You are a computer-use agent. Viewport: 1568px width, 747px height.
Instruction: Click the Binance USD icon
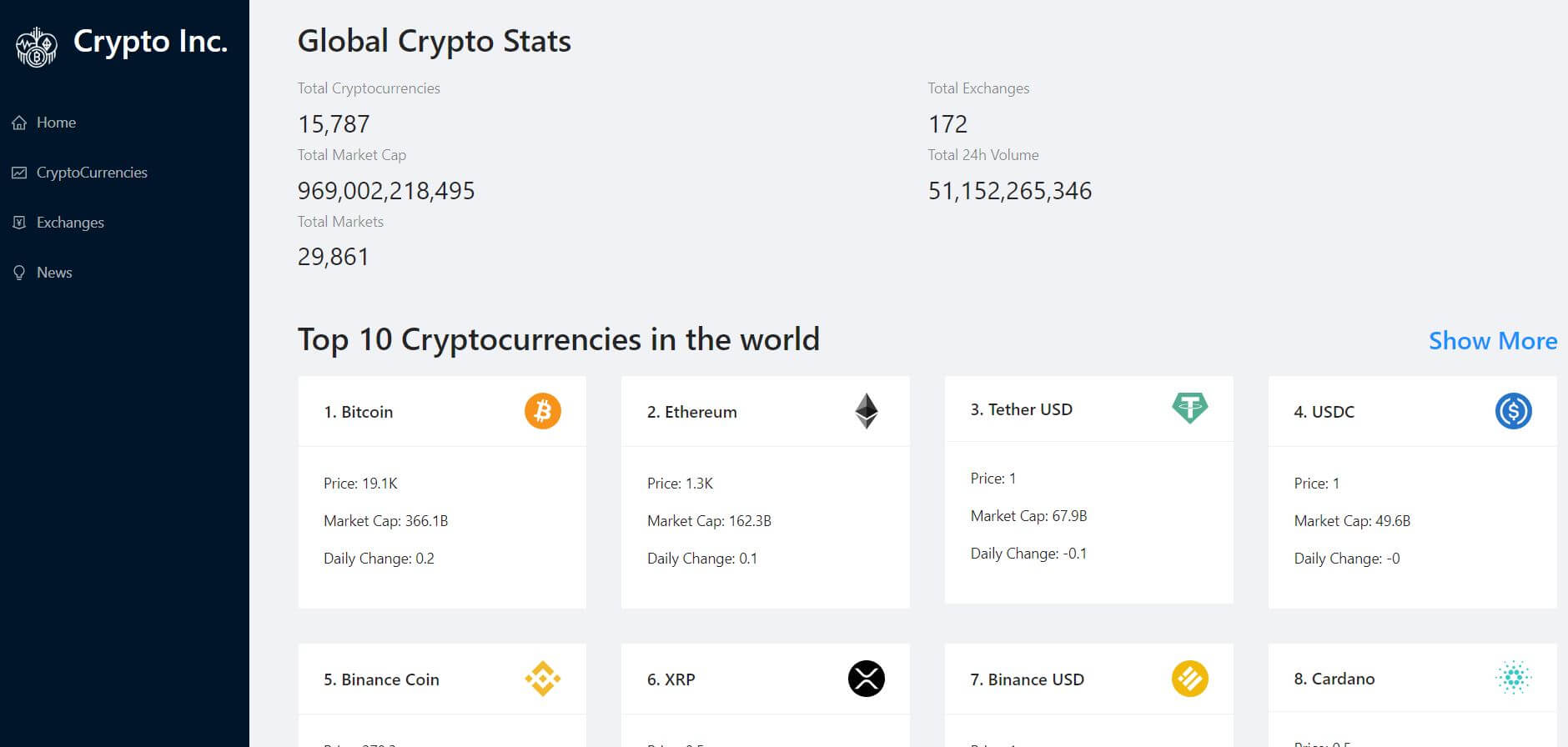tap(1190, 679)
